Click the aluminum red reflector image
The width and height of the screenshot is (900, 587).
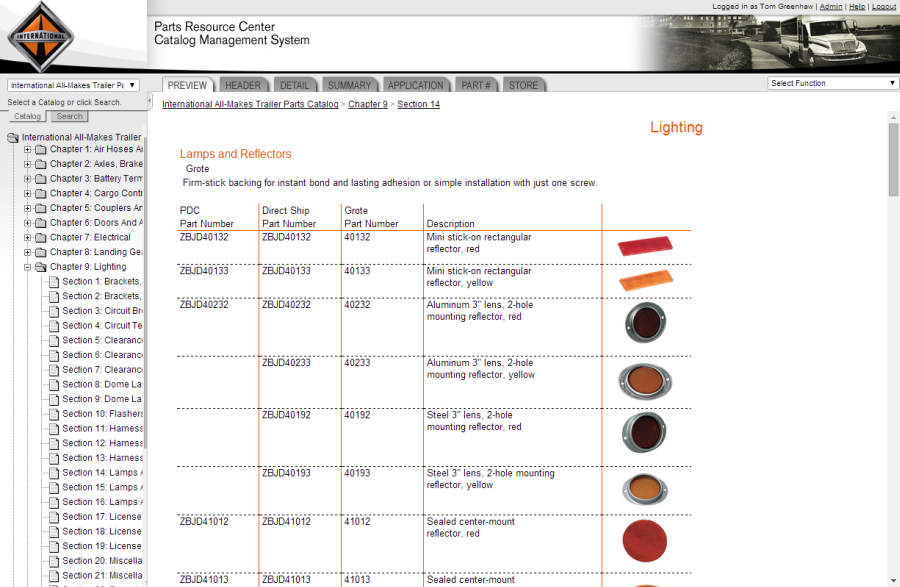point(645,322)
